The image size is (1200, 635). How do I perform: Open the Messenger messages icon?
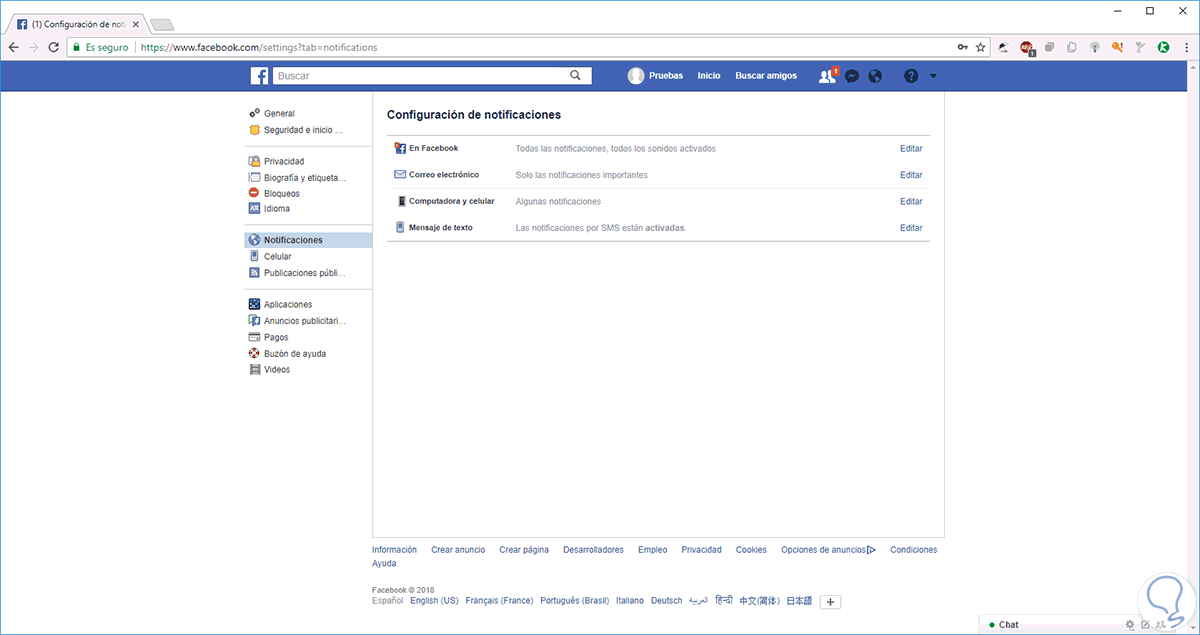pyautogui.click(x=852, y=76)
